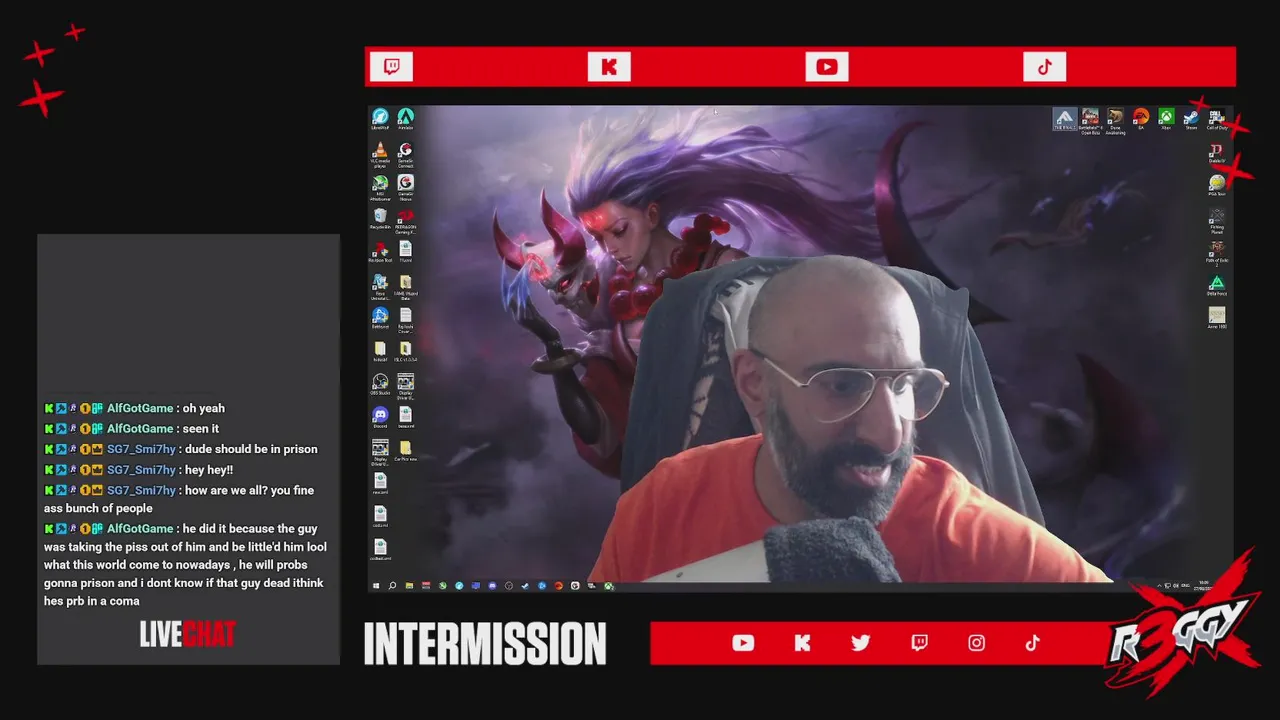Open the Battle.net desktop shortcut
The height and width of the screenshot is (720, 1280).
coord(380,318)
